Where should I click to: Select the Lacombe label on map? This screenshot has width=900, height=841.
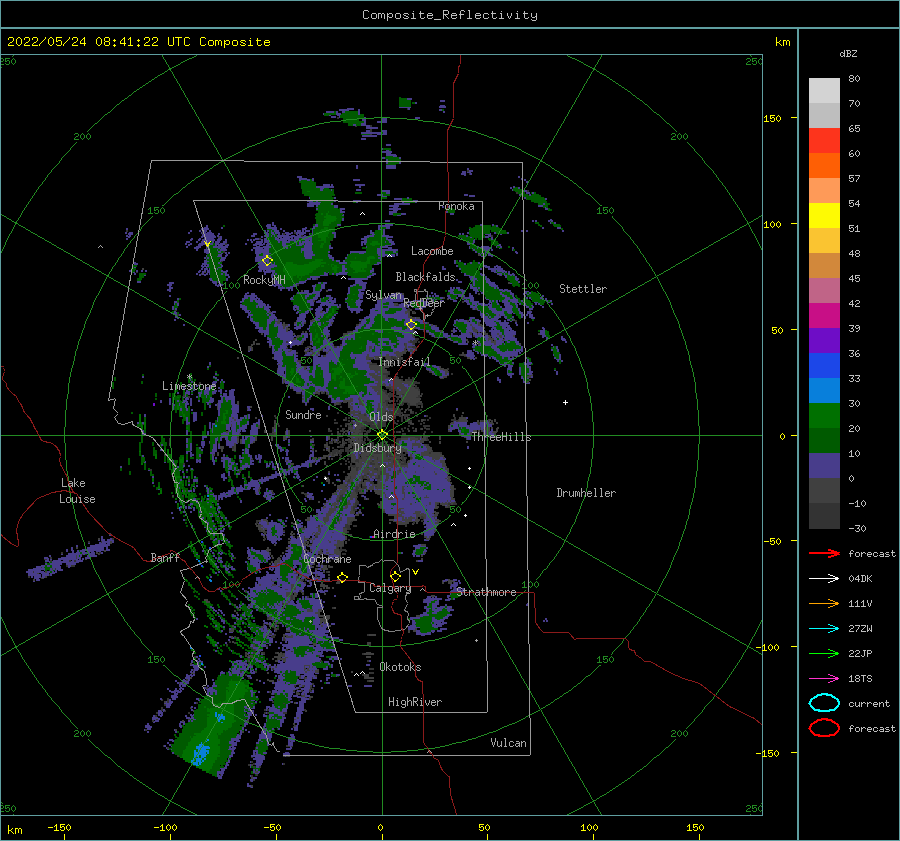tap(432, 251)
